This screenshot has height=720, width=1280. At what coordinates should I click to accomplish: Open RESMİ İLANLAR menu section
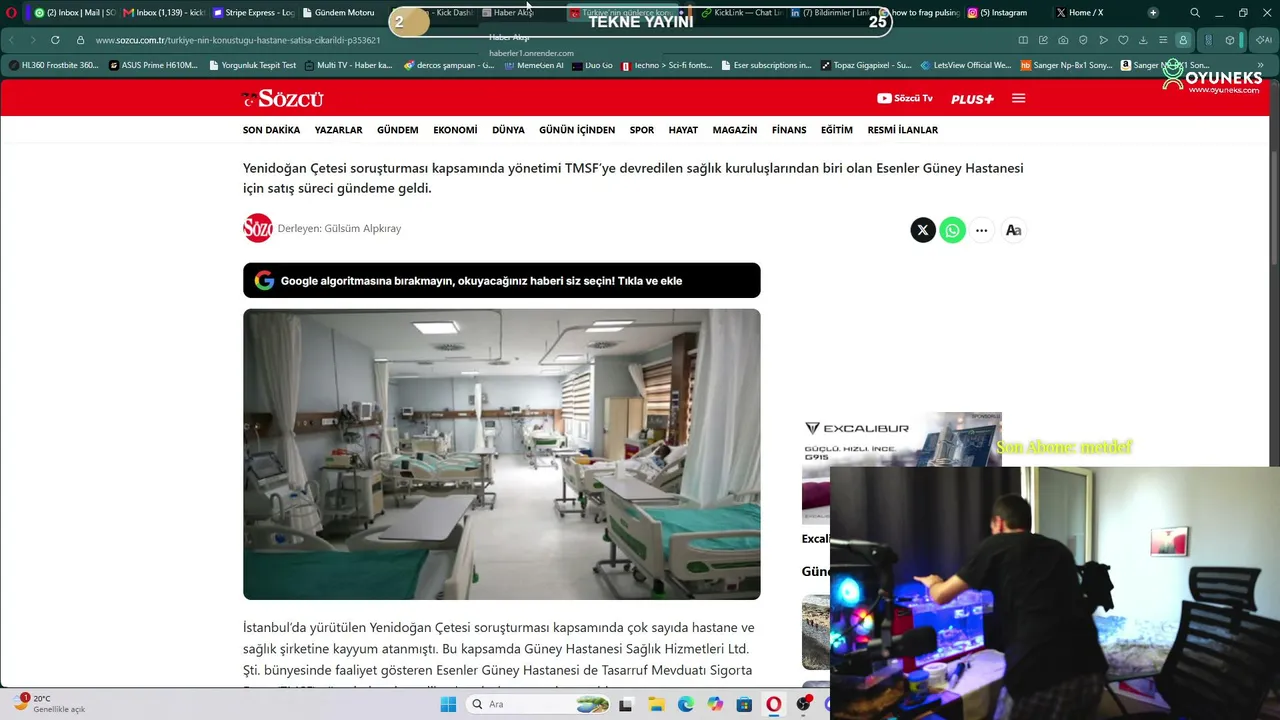click(903, 130)
